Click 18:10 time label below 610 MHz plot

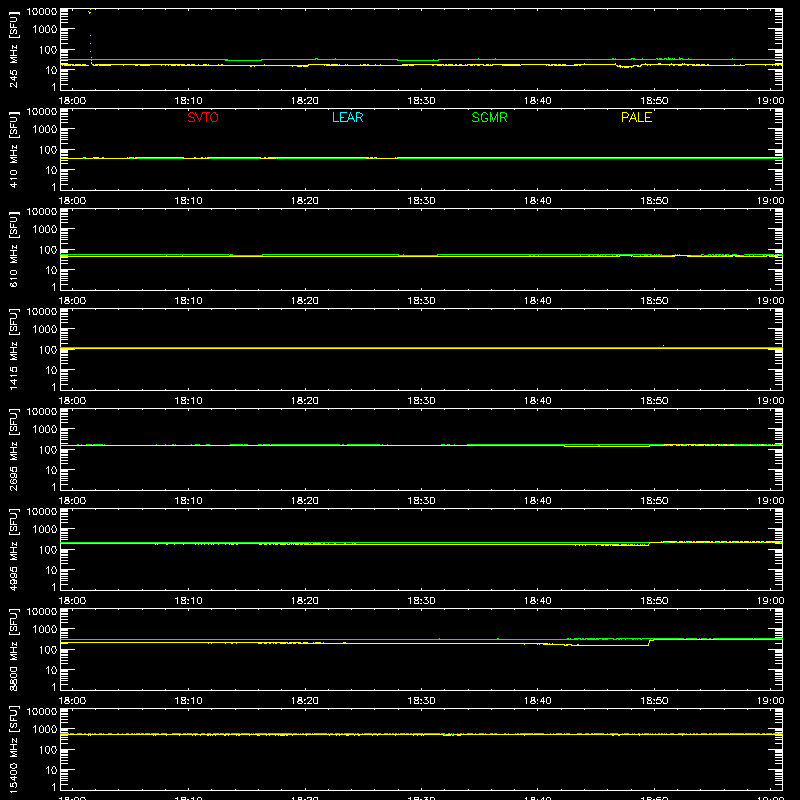tap(188, 301)
